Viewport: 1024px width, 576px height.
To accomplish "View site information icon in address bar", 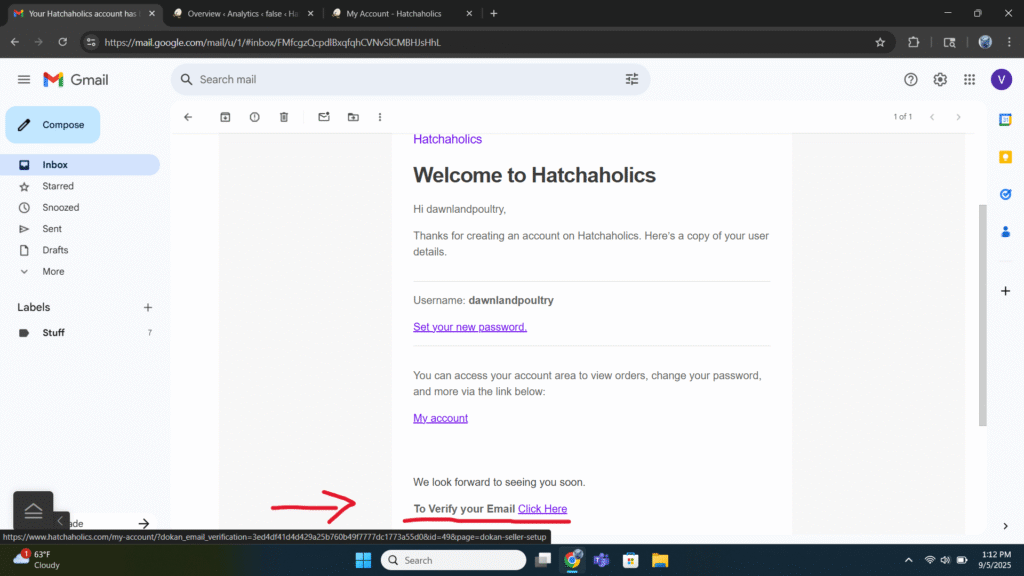I will point(91,42).
